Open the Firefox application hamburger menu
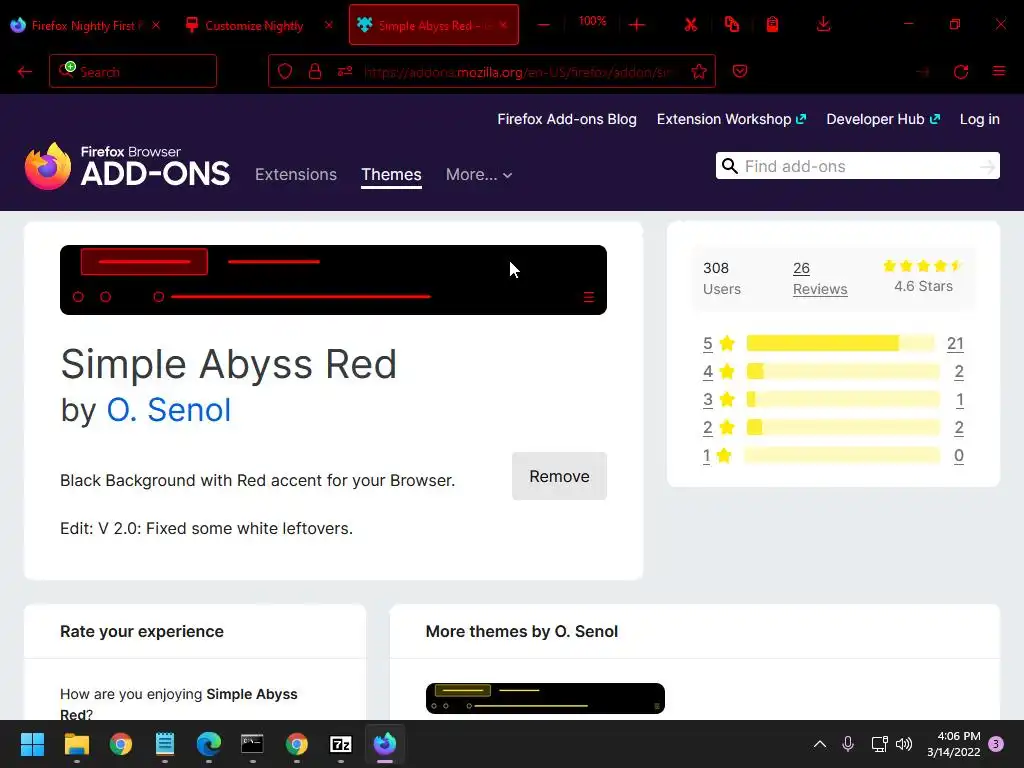The height and width of the screenshot is (768, 1024). click(999, 71)
